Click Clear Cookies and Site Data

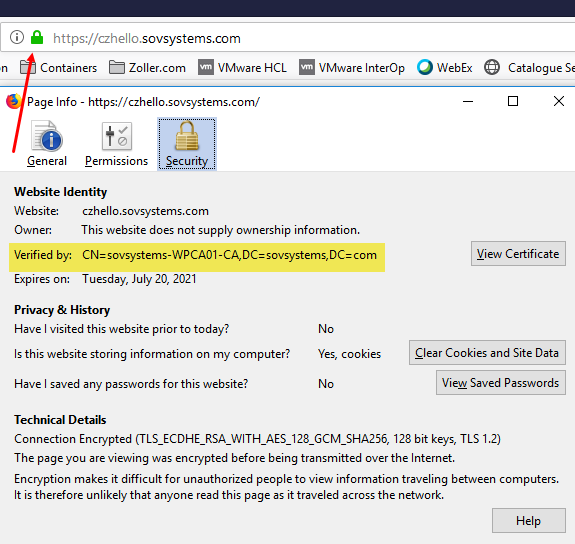coord(487,353)
